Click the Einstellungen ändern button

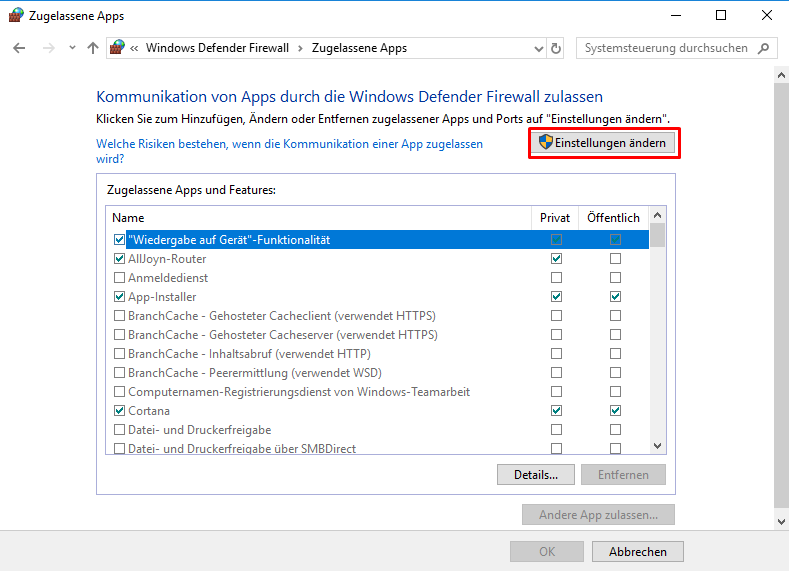[604, 143]
